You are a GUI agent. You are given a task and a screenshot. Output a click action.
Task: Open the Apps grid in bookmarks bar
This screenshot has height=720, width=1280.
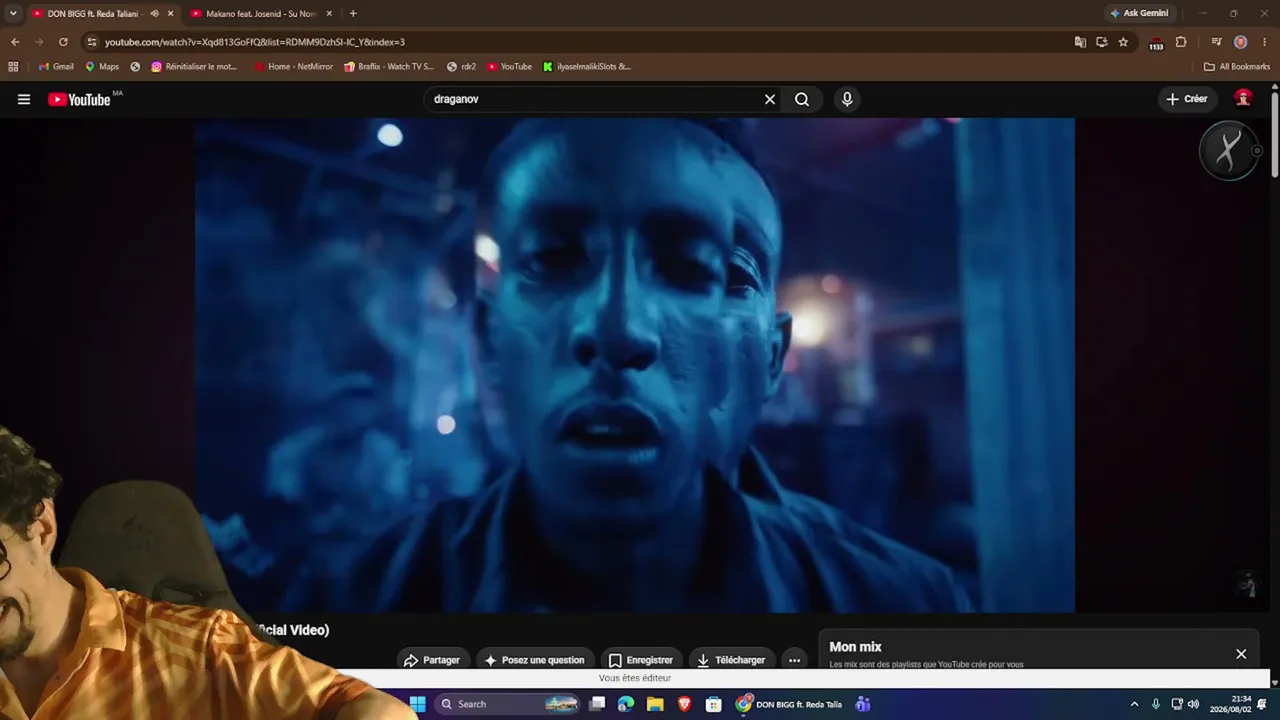(13, 67)
